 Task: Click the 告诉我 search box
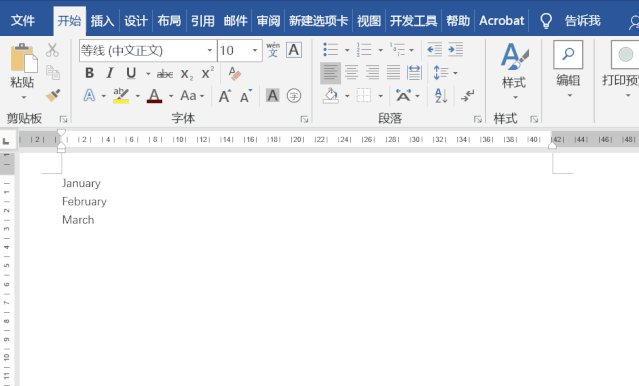pyautogui.click(x=582, y=20)
